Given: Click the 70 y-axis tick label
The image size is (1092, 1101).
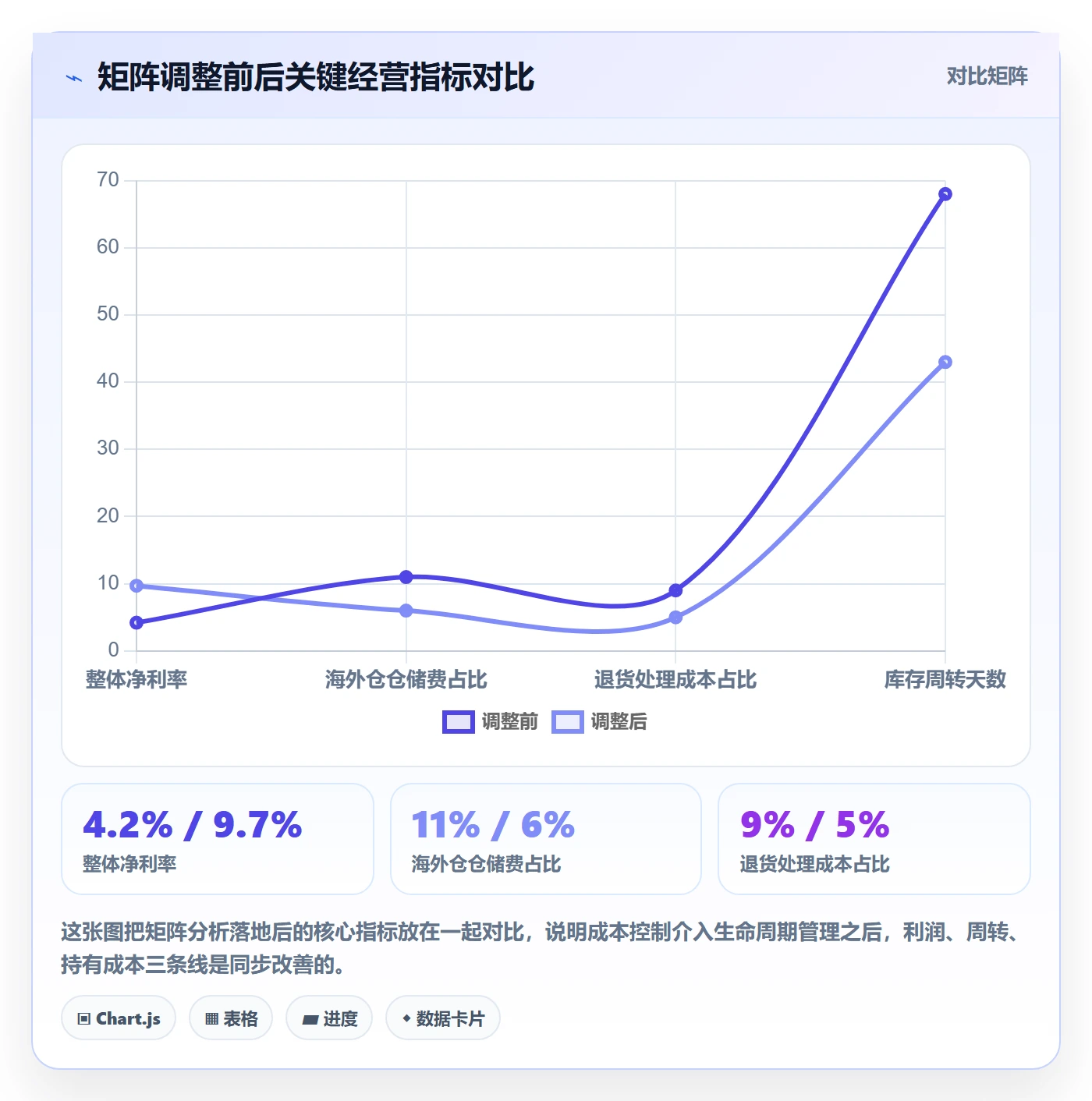Looking at the screenshot, I should click(x=108, y=180).
